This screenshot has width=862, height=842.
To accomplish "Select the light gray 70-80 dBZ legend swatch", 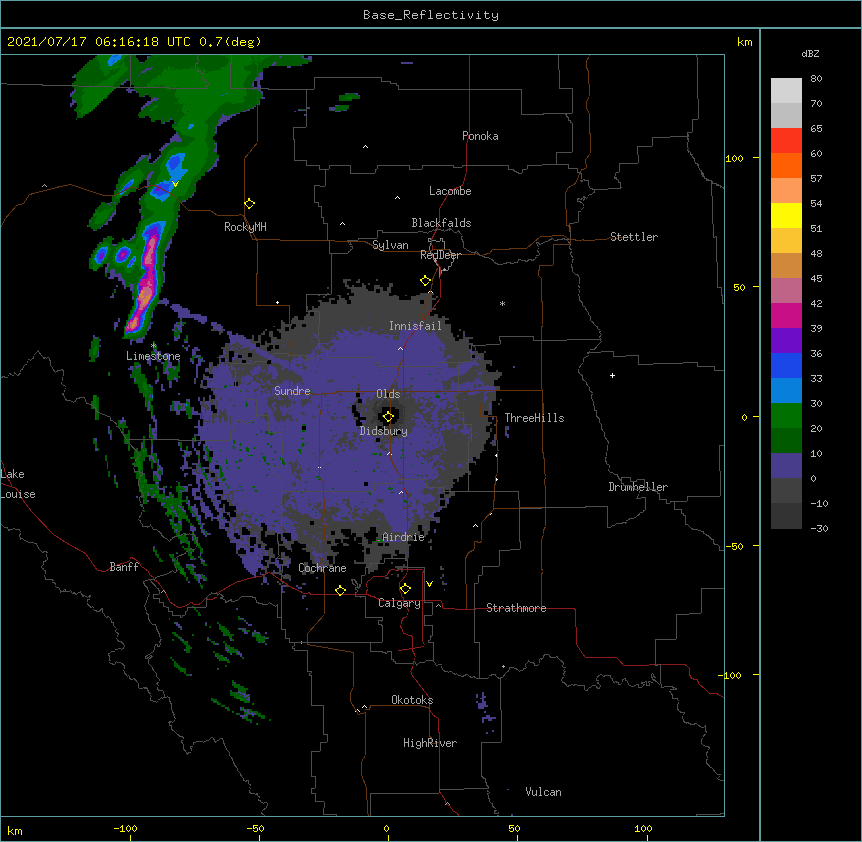I will pyautogui.click(x=786, y=91).
